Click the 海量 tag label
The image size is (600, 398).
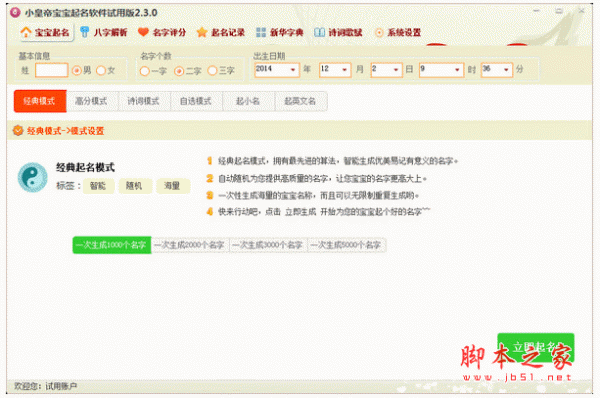[173, 186]
